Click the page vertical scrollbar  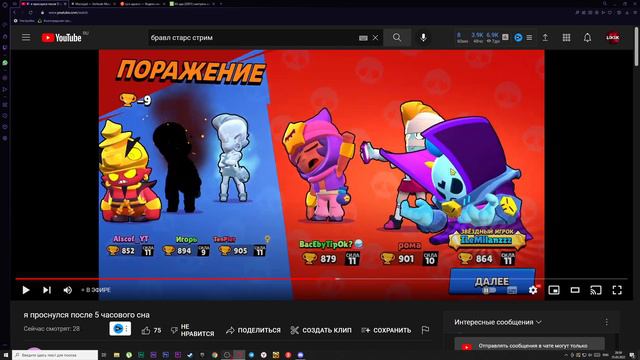click(x=636, y=46)
